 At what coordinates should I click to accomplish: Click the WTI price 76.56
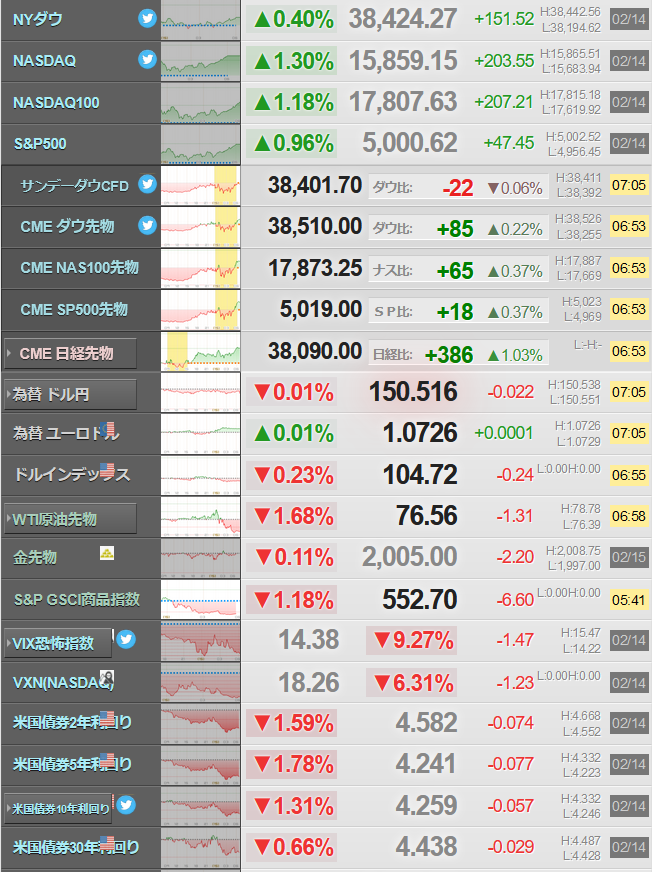427,516
